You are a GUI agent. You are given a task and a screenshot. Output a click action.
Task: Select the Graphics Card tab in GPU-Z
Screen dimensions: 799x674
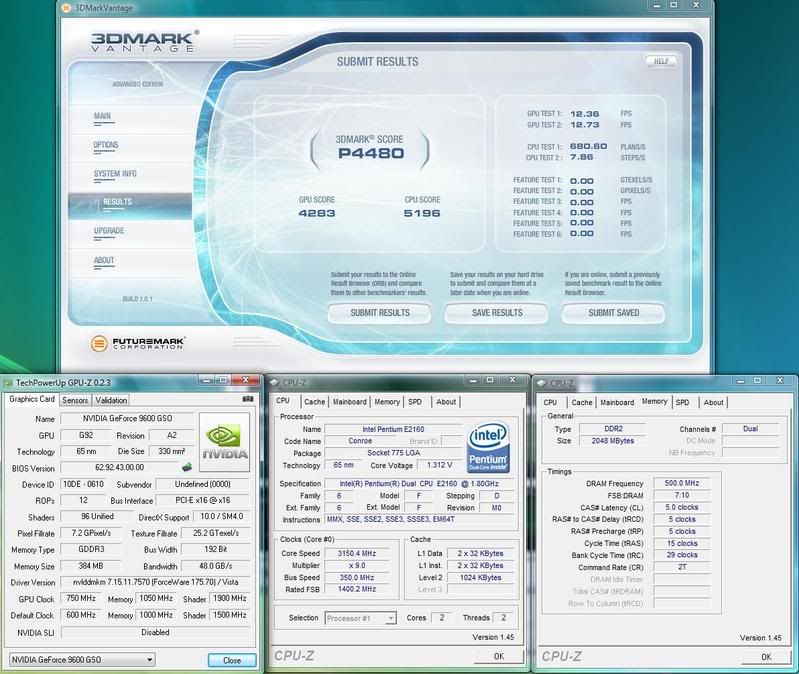tap(32, 399)
